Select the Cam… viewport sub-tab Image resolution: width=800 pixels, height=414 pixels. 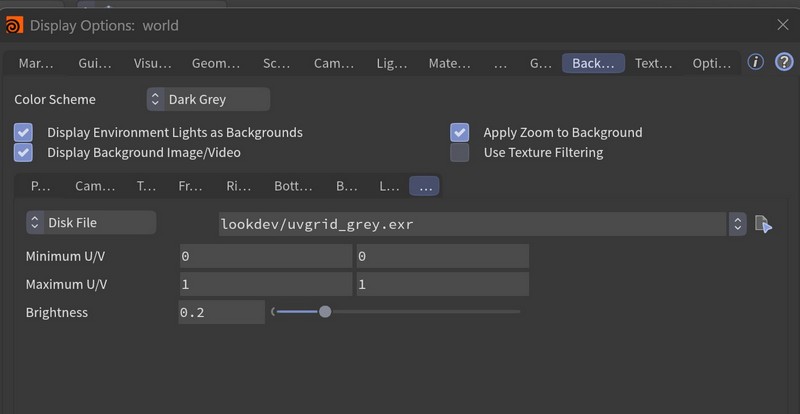[95, 186]
